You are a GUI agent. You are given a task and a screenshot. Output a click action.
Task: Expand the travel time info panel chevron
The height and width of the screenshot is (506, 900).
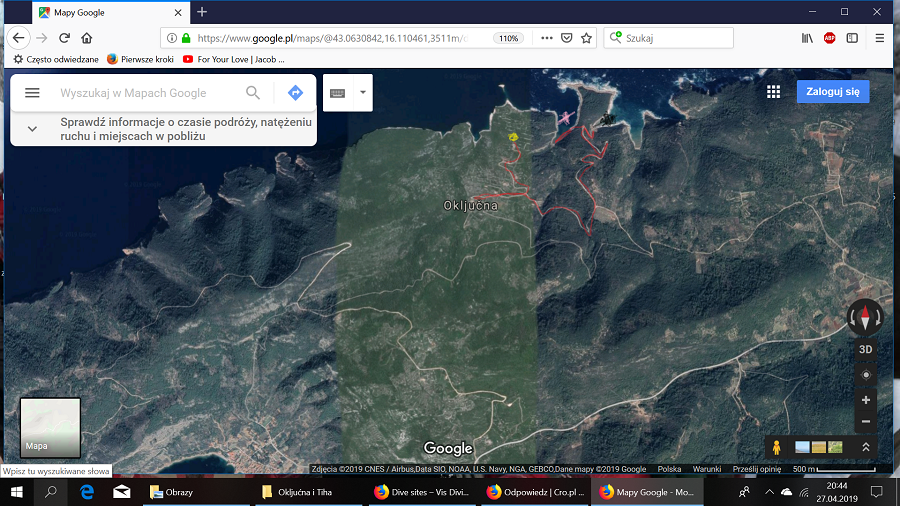pyautogui.click(x=32, y=129)
